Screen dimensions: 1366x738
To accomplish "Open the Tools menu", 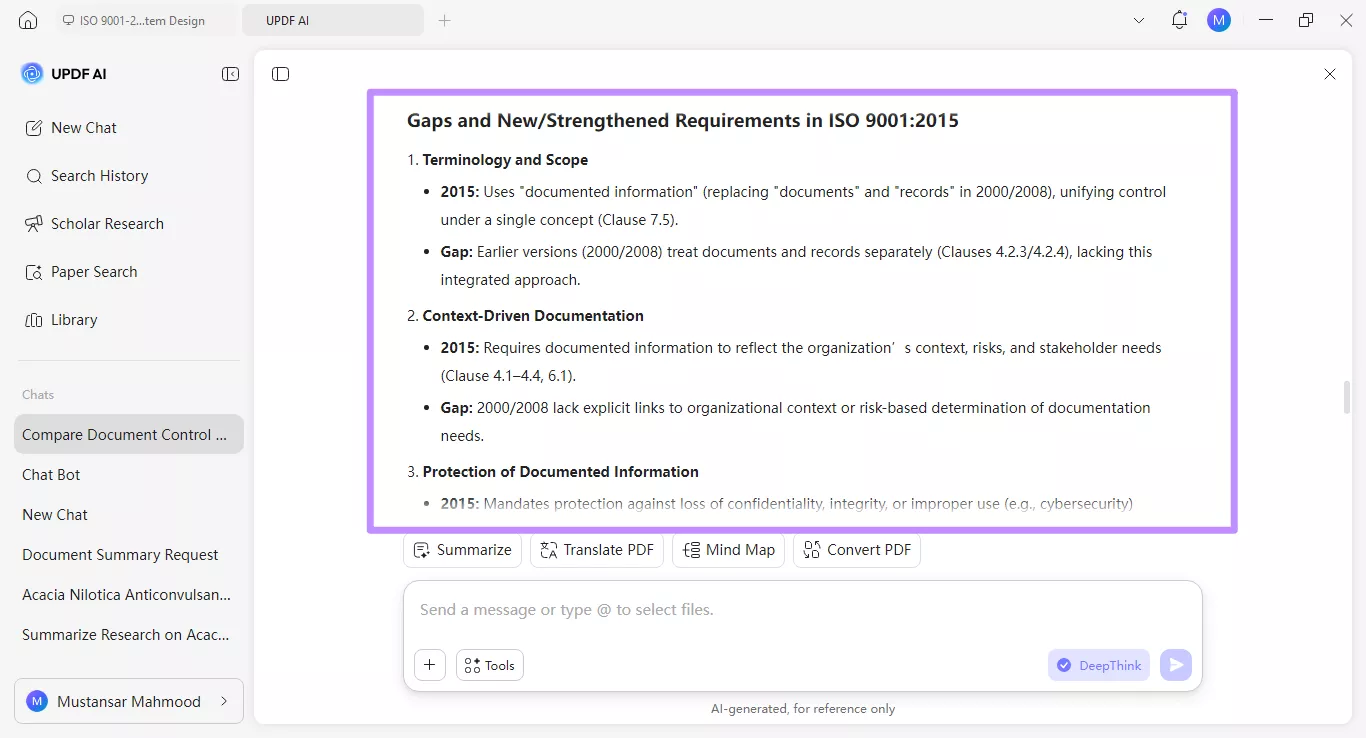I will pyautogui.click(x=490, y=665).
